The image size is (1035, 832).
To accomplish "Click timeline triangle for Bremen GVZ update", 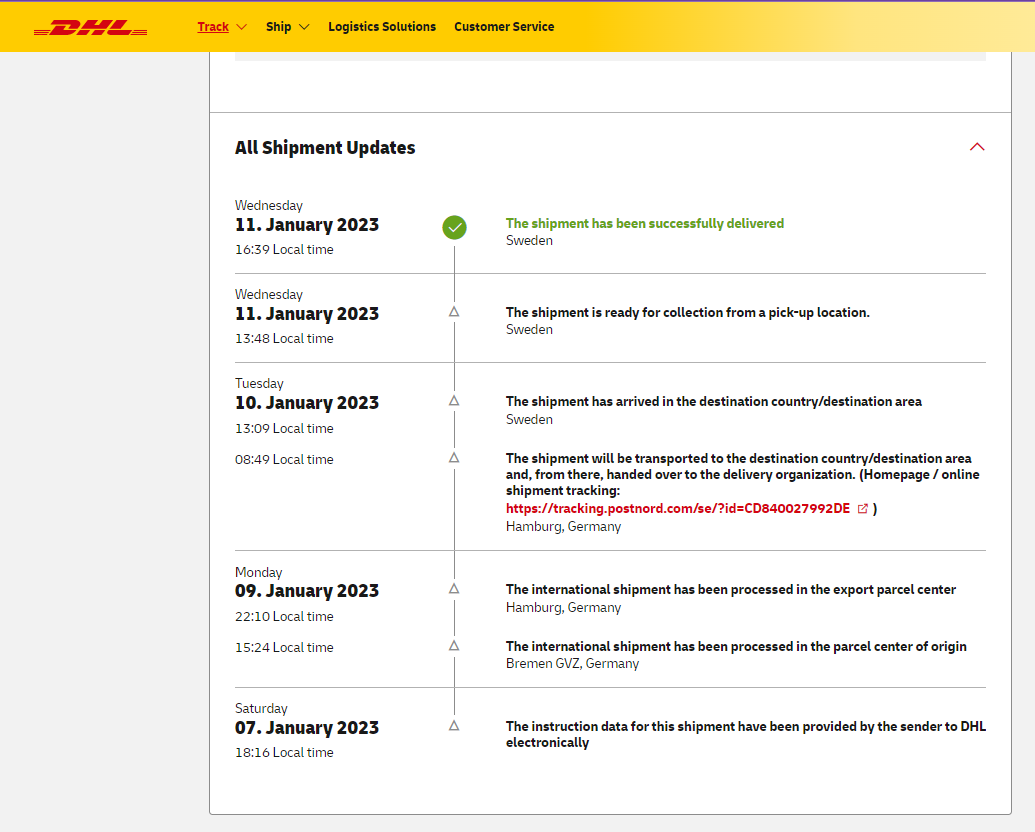I will [x=454, y=646].
